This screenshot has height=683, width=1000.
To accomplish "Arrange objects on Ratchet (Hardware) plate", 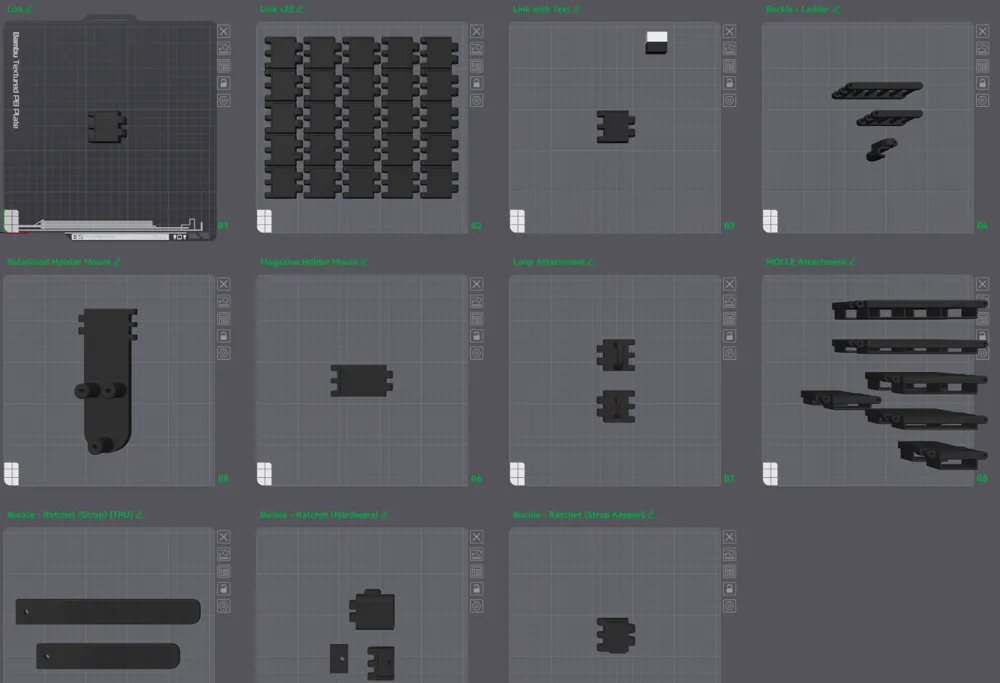I will point(476,571).
